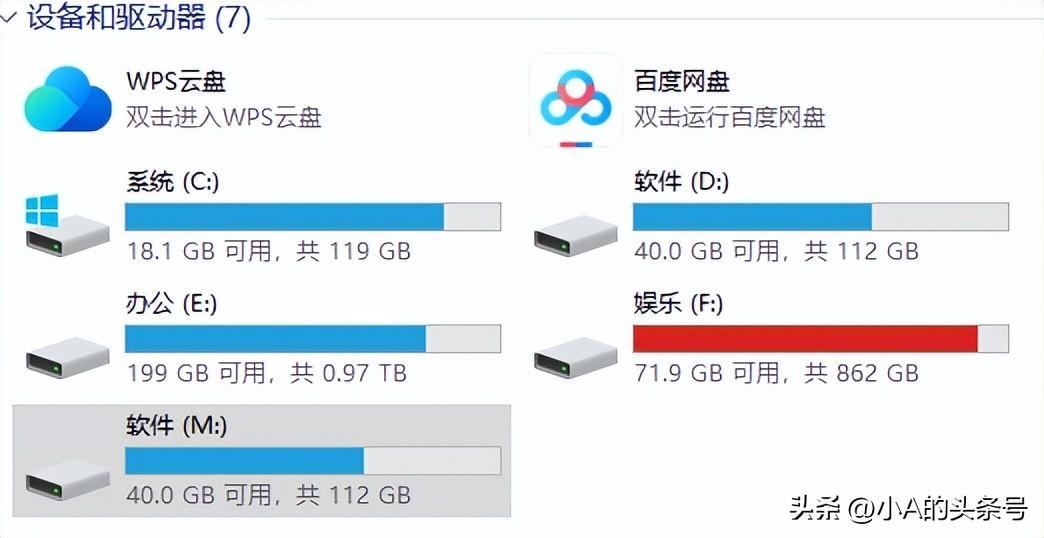Image resolution: width=1044 pixels, height=538 pixels.
Task: Click the 软件 (M:) drive icon
Action: (x=68, y=479)
